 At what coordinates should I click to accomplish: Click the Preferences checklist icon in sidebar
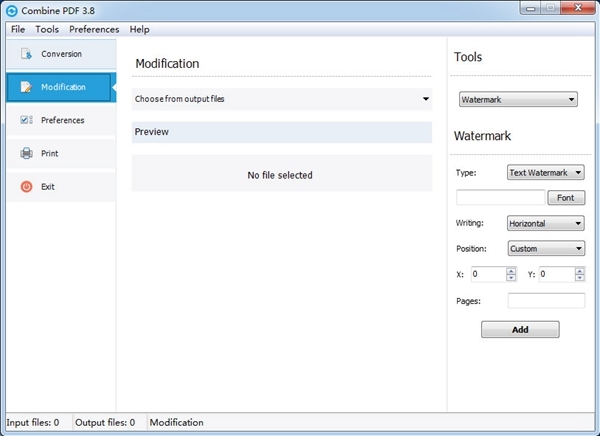click(26, 120)
